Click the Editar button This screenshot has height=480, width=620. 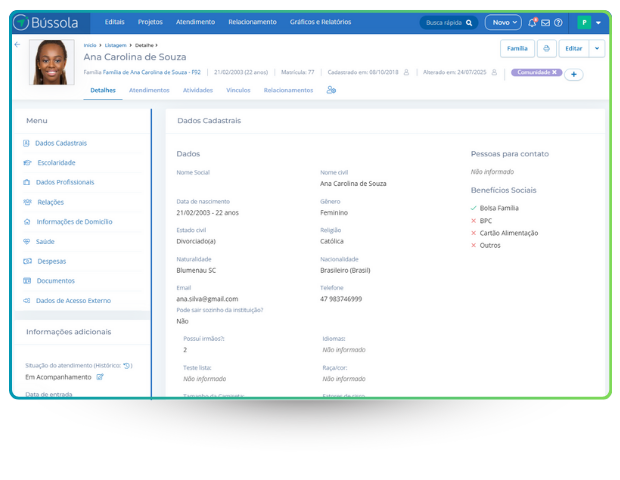[574, 48]
